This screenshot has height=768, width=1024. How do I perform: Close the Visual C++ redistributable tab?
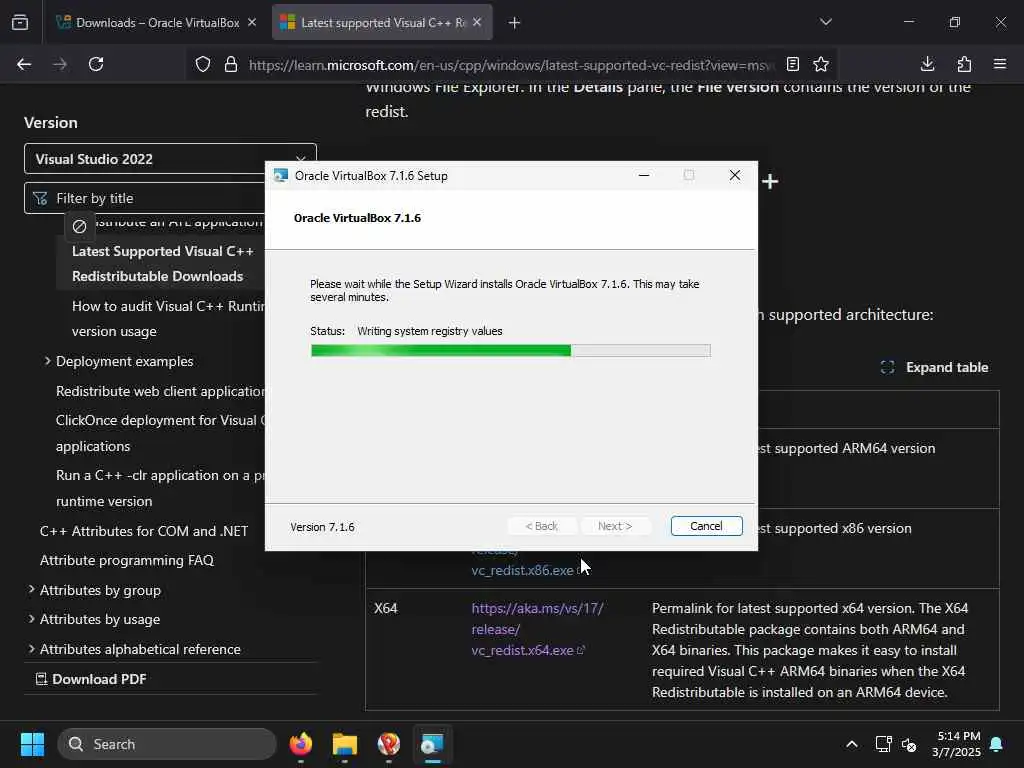click(x=477, y=22)
